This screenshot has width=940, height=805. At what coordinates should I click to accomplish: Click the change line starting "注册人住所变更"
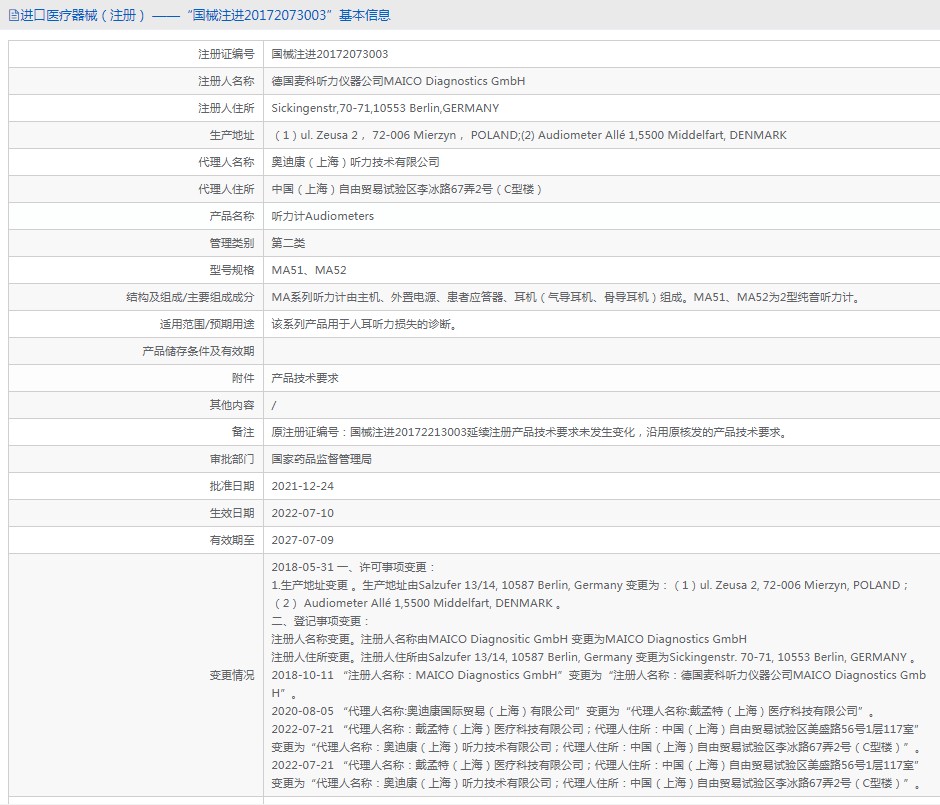click(x=593, y=657)
